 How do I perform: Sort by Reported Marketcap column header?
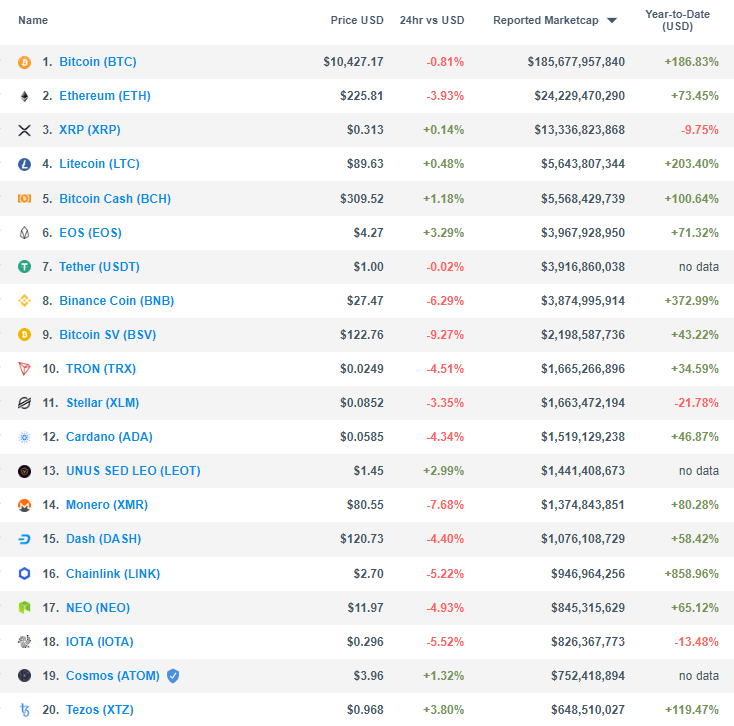coord(546,21)
